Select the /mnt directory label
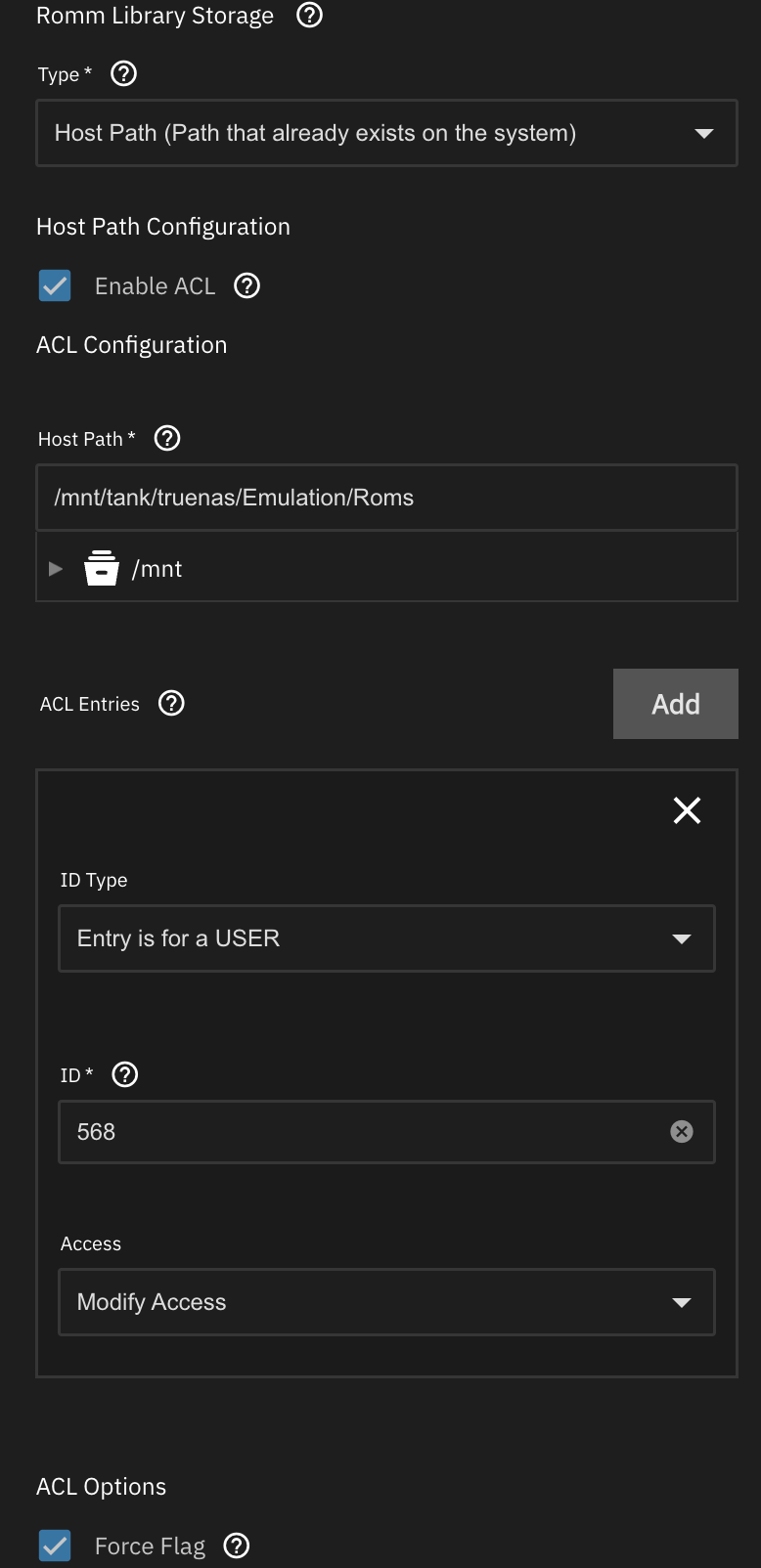Screen dimensions: 761x1568 click(x=157, y=569)
